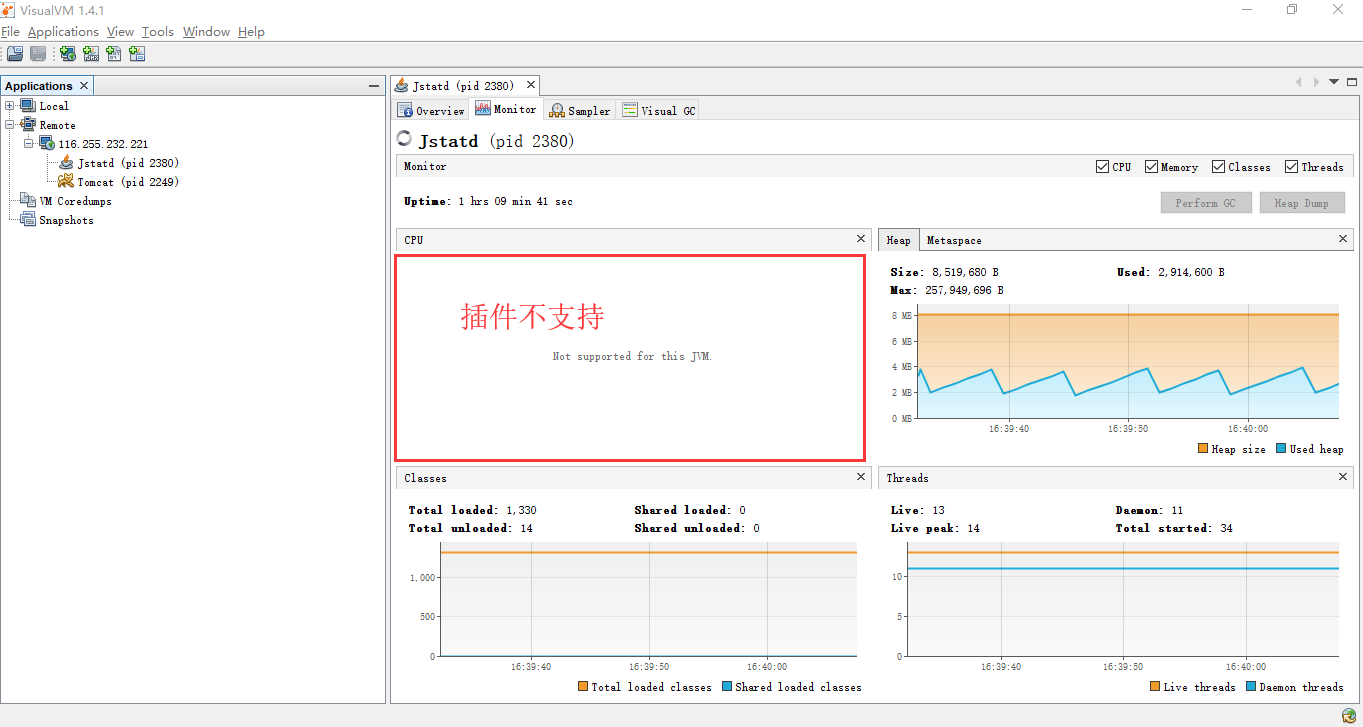This screenshot has width=1363, height=727.
Task: Click the Add Remote Host toolbar icon
Action: click(x=68, y=54)
